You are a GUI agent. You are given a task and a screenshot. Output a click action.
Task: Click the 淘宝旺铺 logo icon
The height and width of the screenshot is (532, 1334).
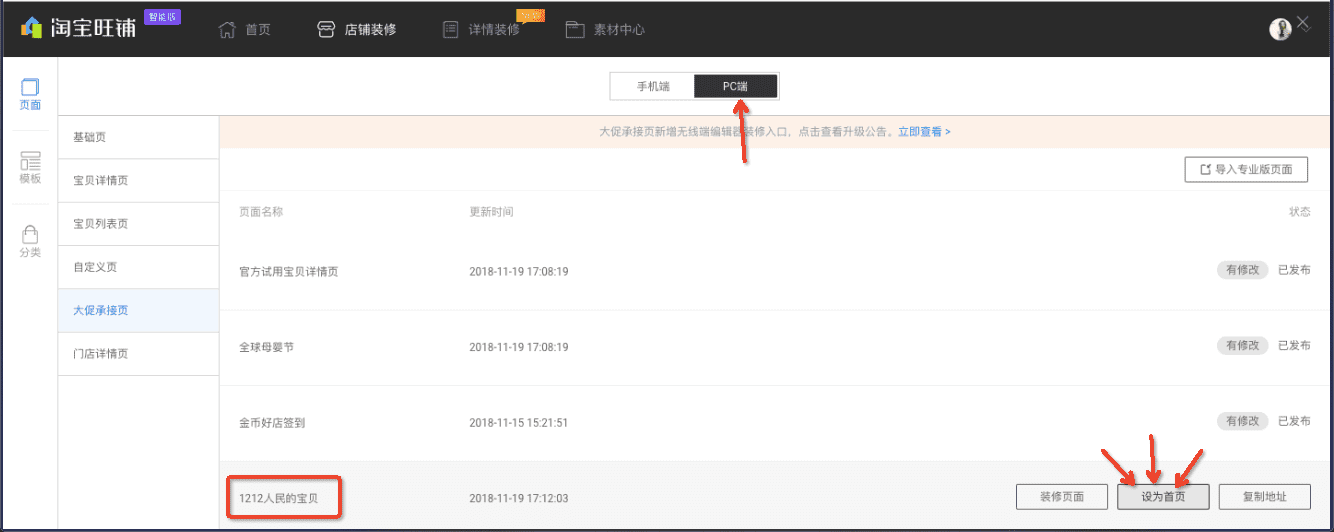[32, 28]
